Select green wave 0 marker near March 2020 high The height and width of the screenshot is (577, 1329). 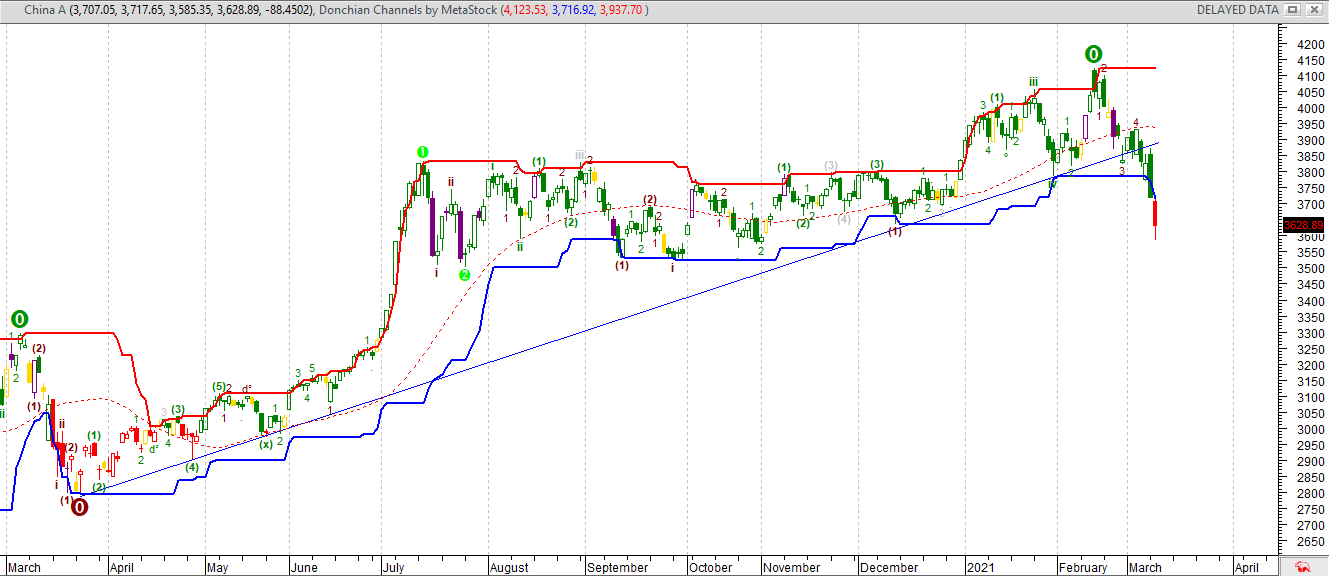(x=19, y=320)
